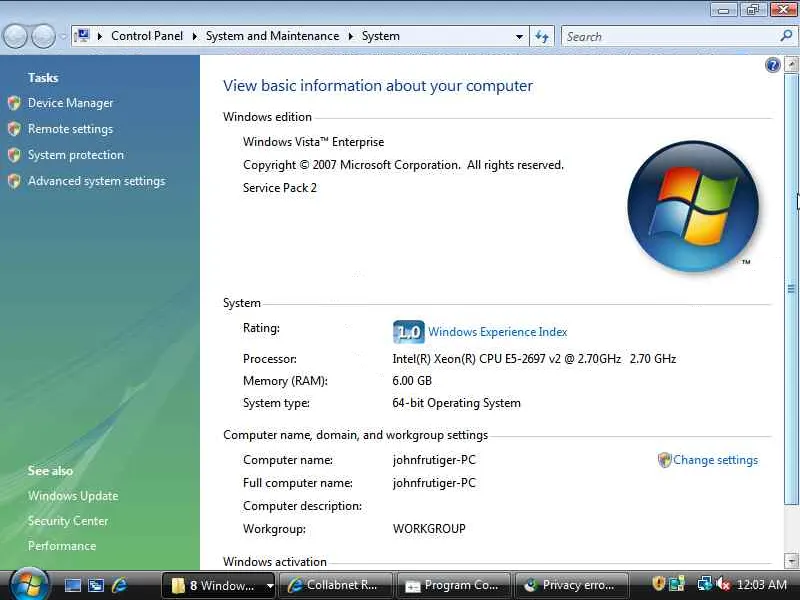
Task: Click the scrollbar up arrow
Action: (791, 64)
